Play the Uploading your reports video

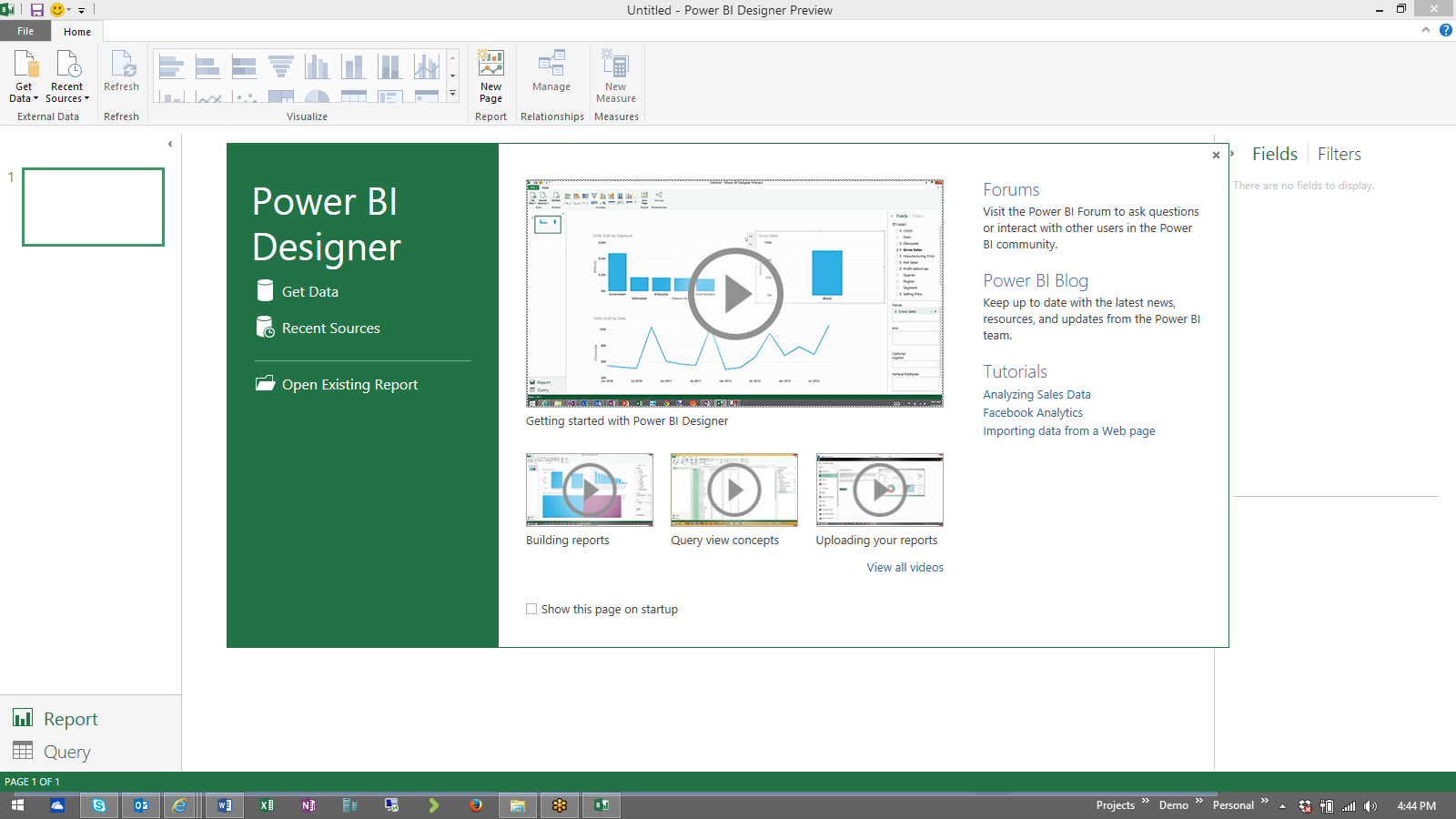tap(880, 490)
